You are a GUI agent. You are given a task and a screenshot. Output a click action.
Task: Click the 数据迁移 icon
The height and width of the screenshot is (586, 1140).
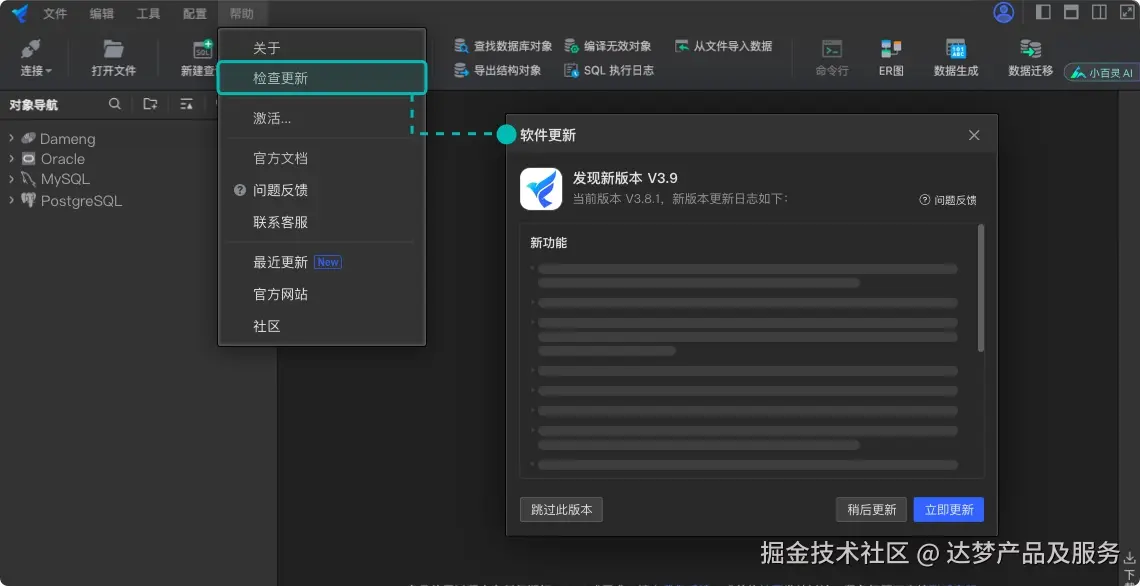click(1030, 49)
